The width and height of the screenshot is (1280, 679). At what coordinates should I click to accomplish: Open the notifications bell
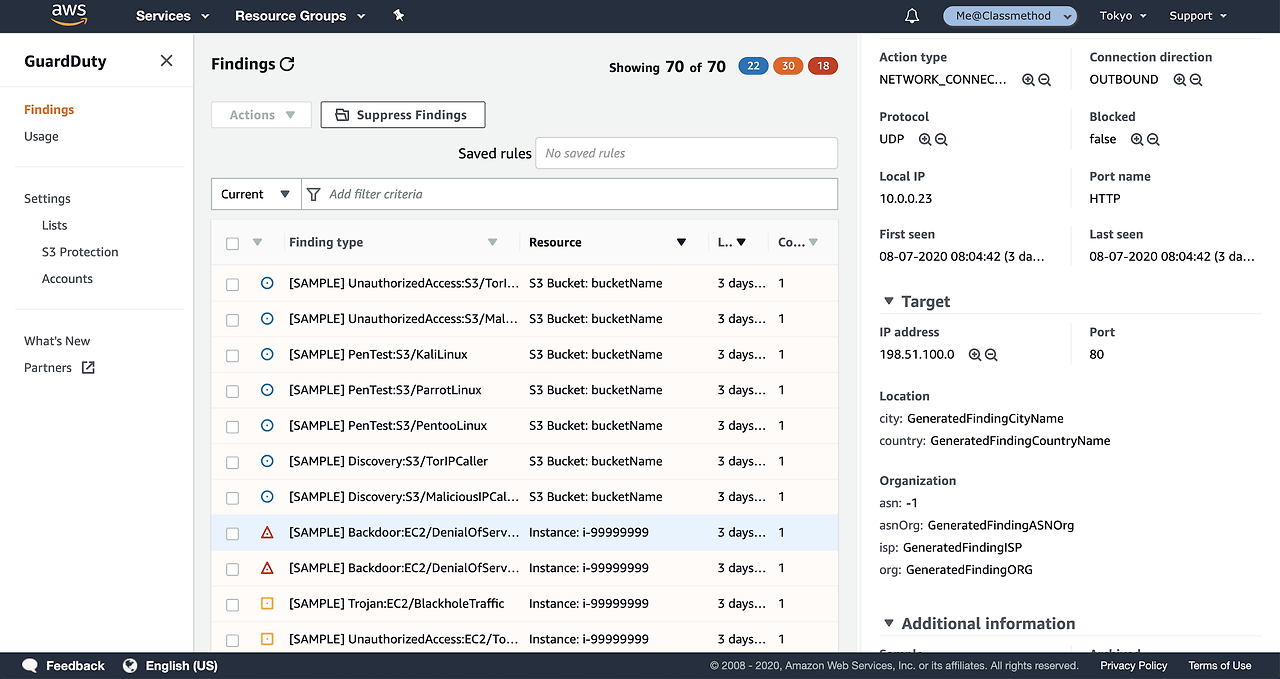[912, 16]
